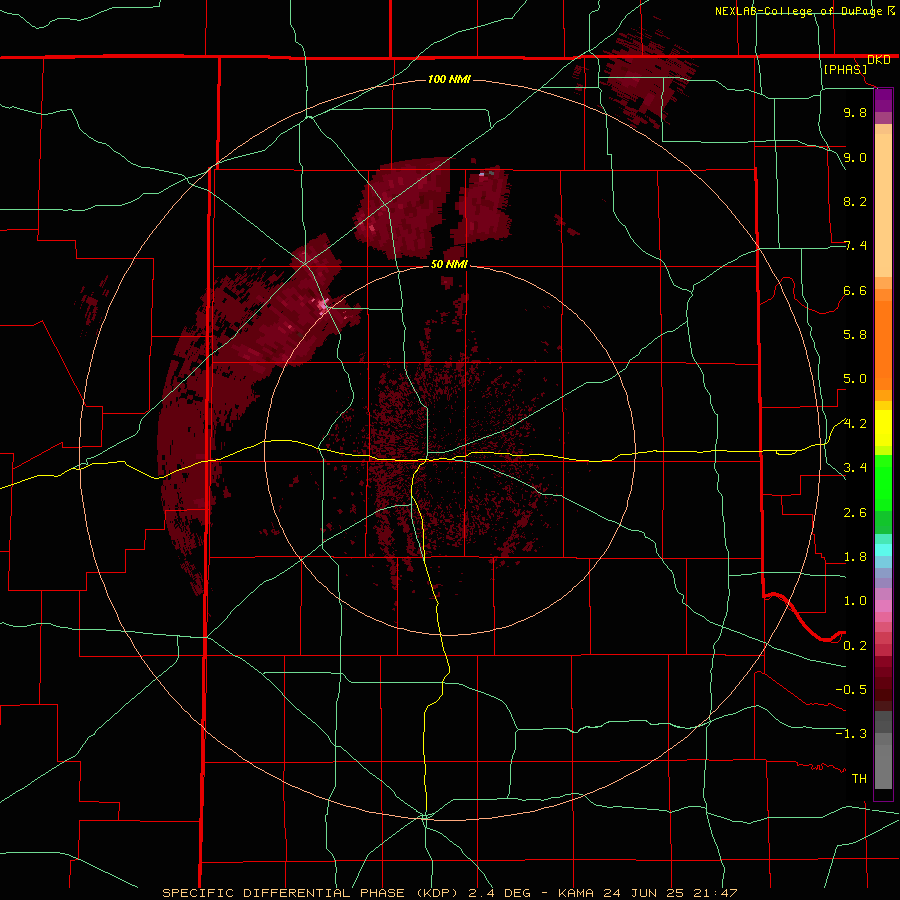Click the 4.2 scale value

point(855,424)
